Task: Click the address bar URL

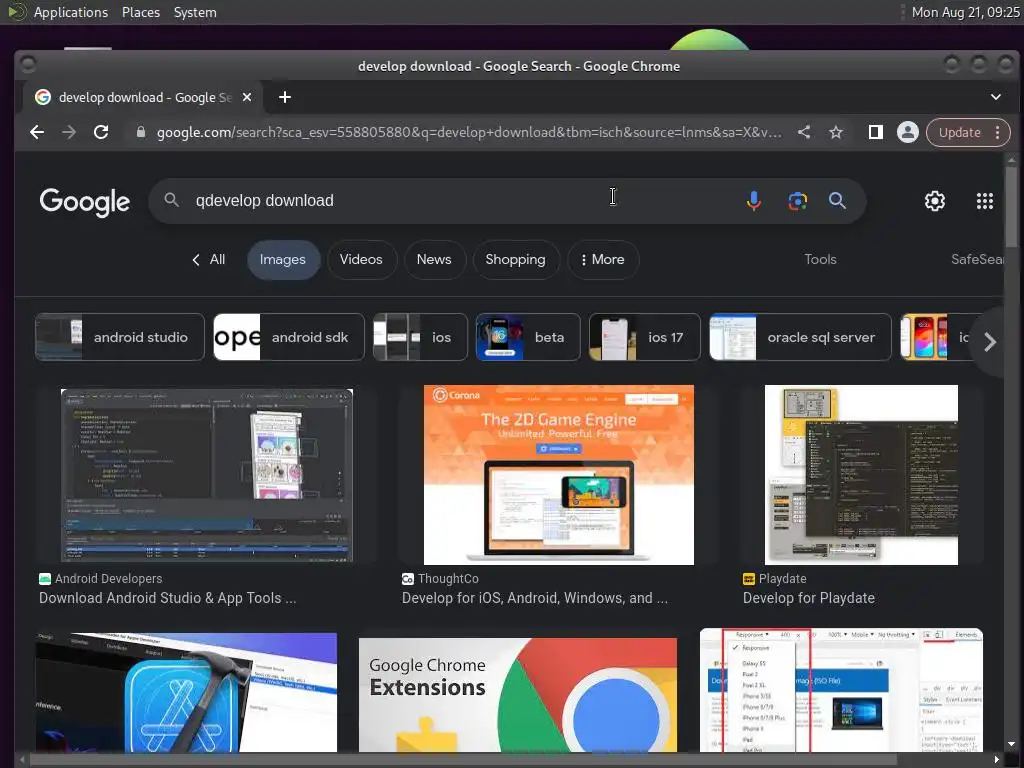Action: pyautogui.click(x=469, y=133)
